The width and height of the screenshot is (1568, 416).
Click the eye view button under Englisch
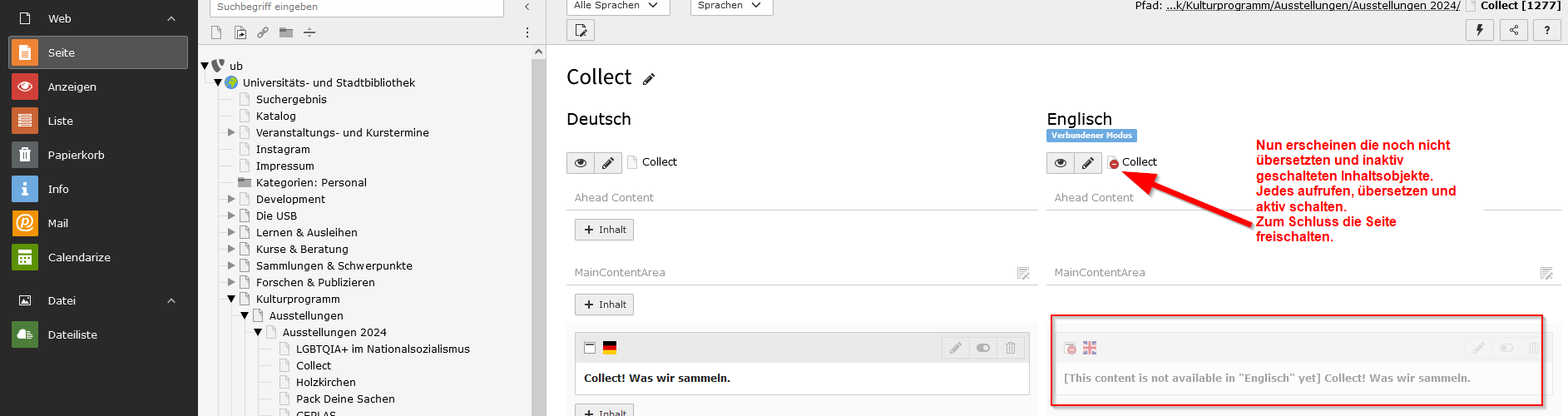click(1061, 163)
